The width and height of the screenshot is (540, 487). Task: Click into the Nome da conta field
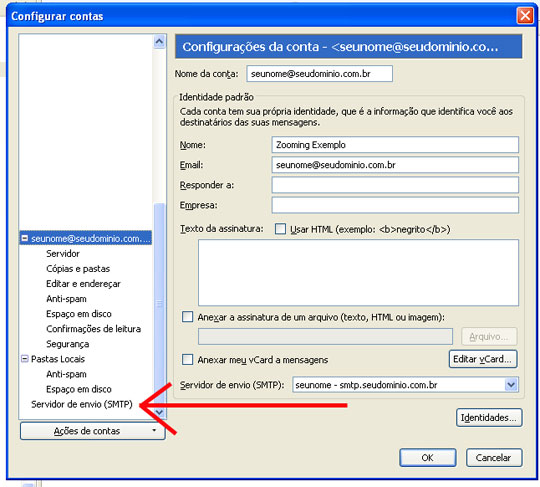(x=319, y=74)
